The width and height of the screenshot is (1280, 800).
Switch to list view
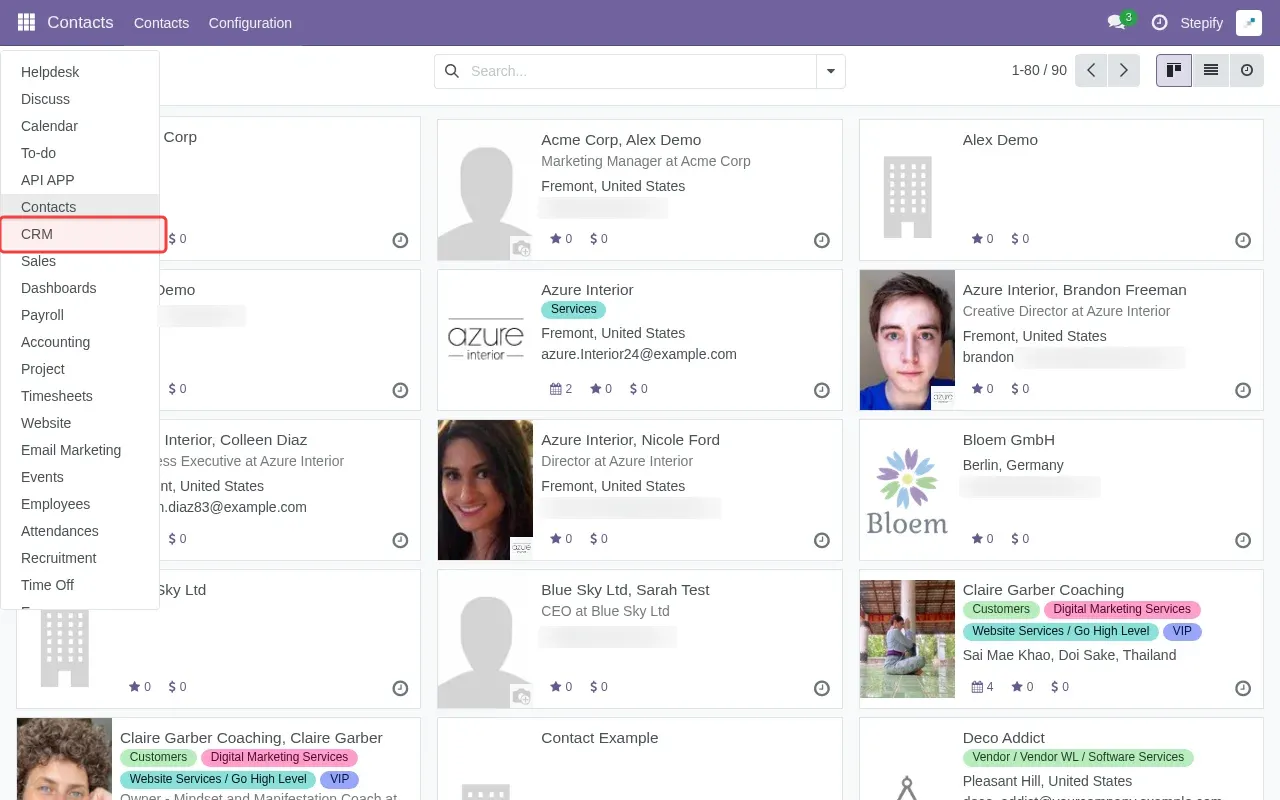(1209, 70)
